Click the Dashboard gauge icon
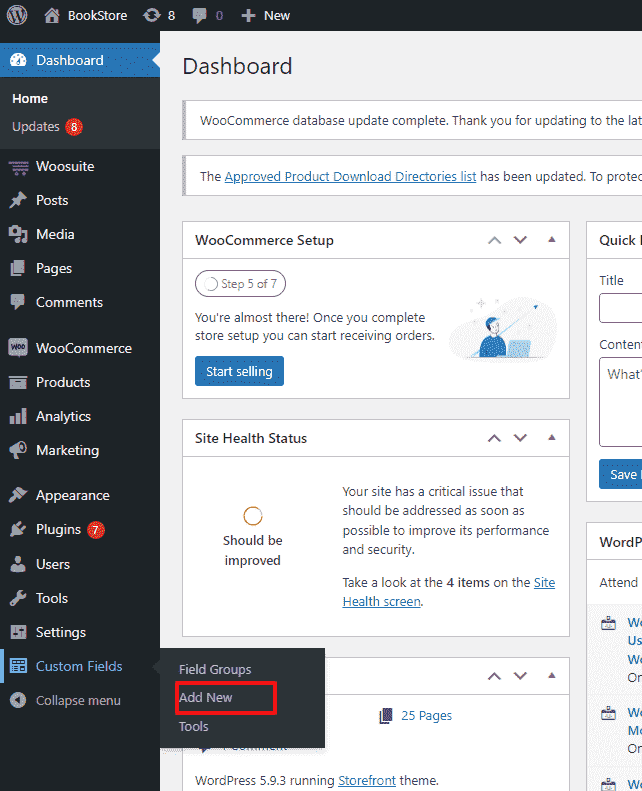Viewport: 642px width, 791px height. (x=18, y=60)
